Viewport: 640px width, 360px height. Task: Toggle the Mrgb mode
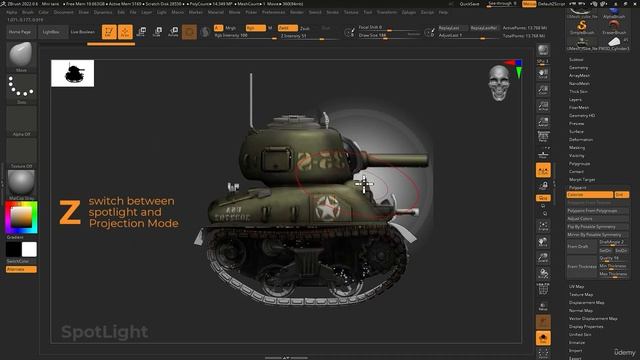pyautogui.click(x=231, y=28)
